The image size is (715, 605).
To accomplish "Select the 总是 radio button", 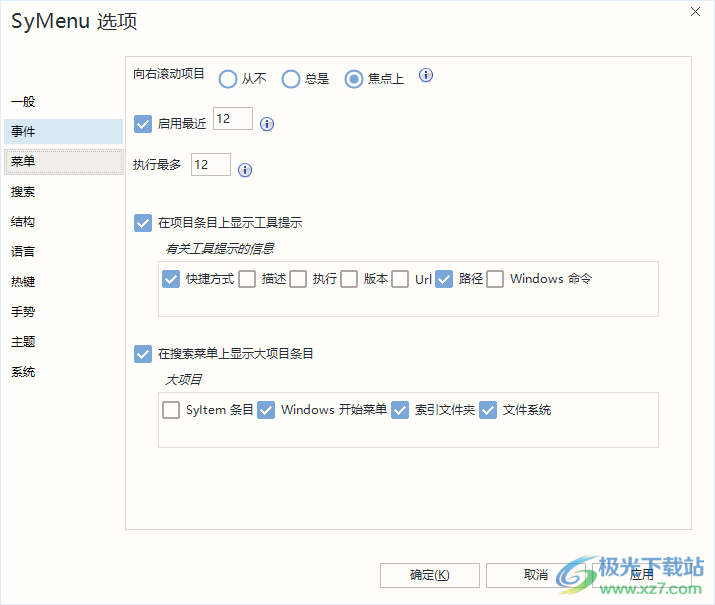I will (x=290, y=79).
